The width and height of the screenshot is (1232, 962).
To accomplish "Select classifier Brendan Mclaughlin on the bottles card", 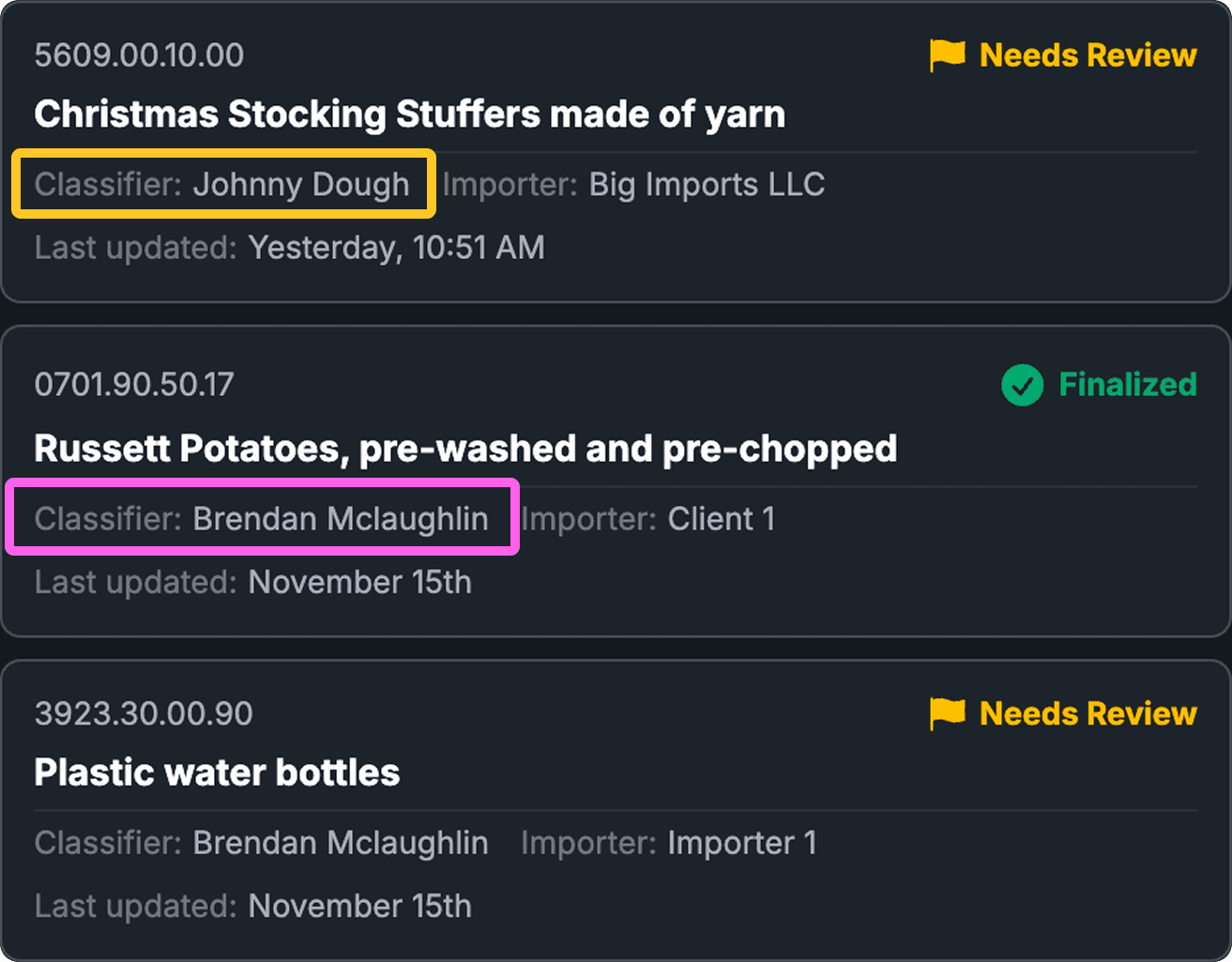I will (340, 843).
